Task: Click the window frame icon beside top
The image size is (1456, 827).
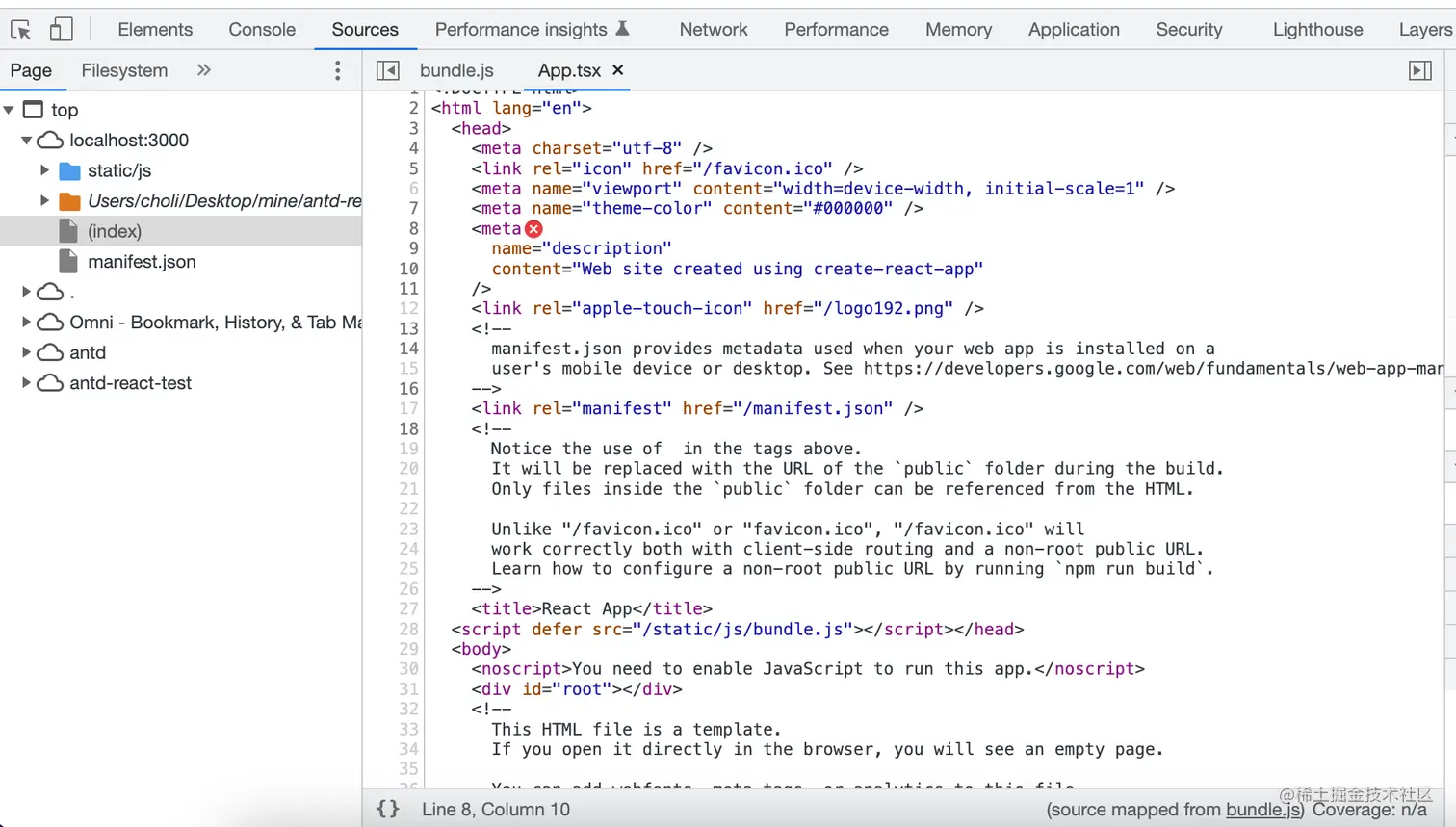Action: pos(33,110)
